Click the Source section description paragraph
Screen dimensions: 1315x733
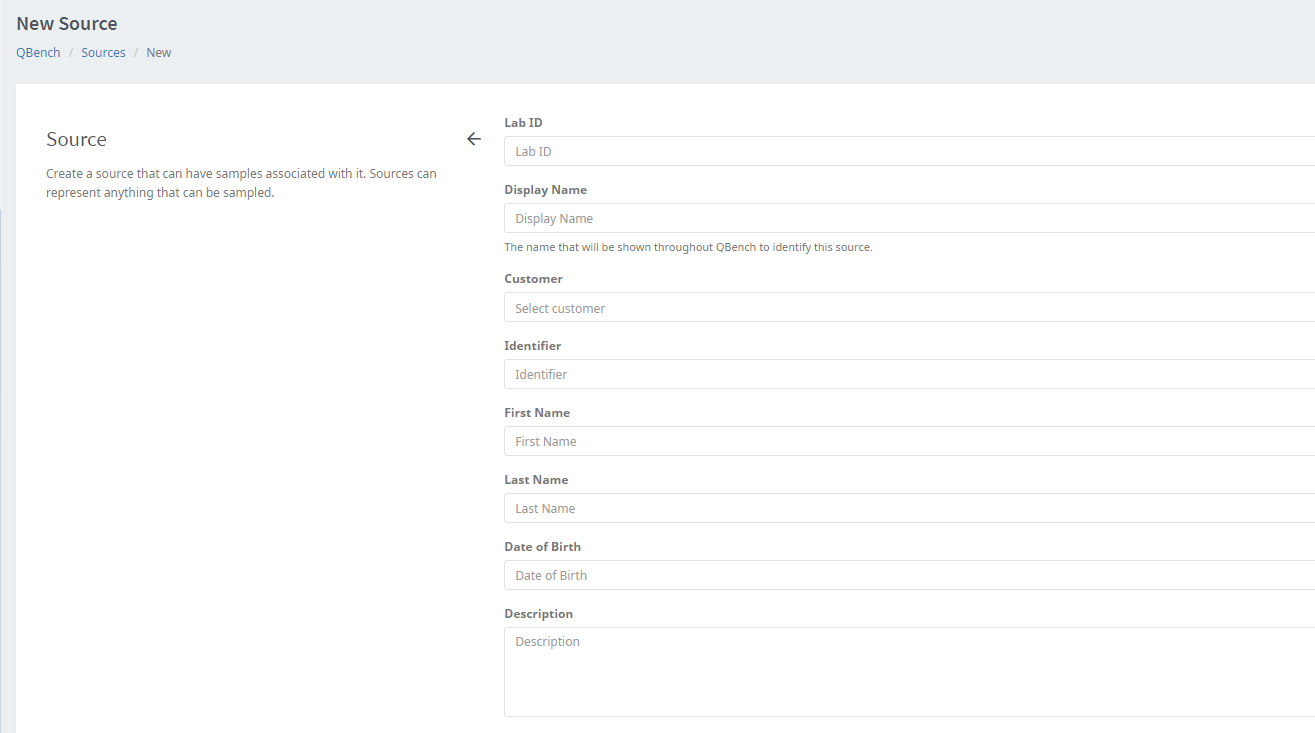pyautogui.click(x=241, y=183)
